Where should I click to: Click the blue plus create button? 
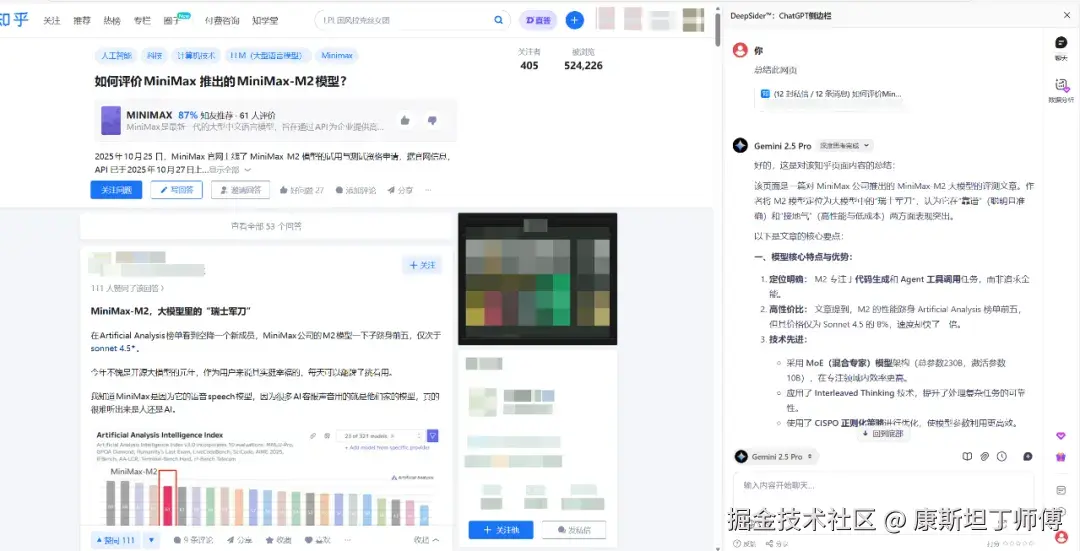[574, 20]
